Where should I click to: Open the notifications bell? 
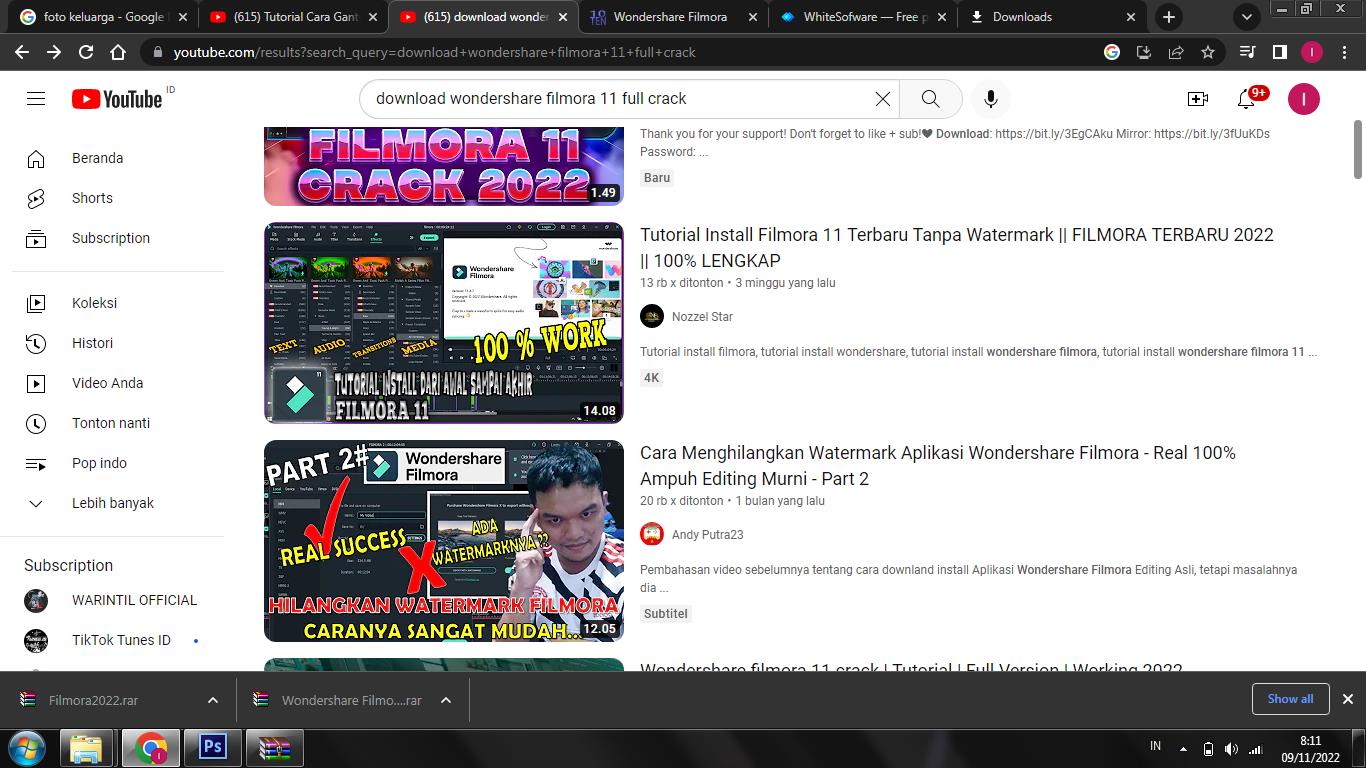point(1246,99)
